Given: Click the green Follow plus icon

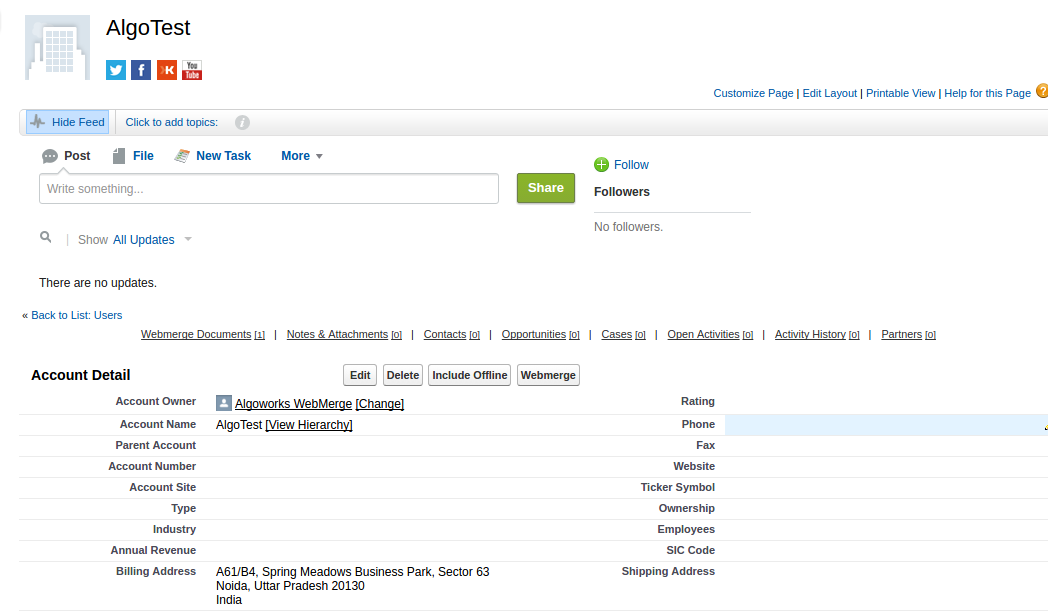Looking at the screenshot, I should pos(601,165).
